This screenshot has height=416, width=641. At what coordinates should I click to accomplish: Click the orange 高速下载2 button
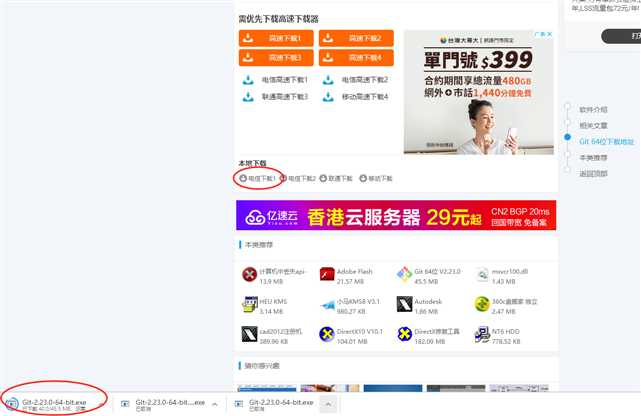pyautogui.click(x=356, y=38)
